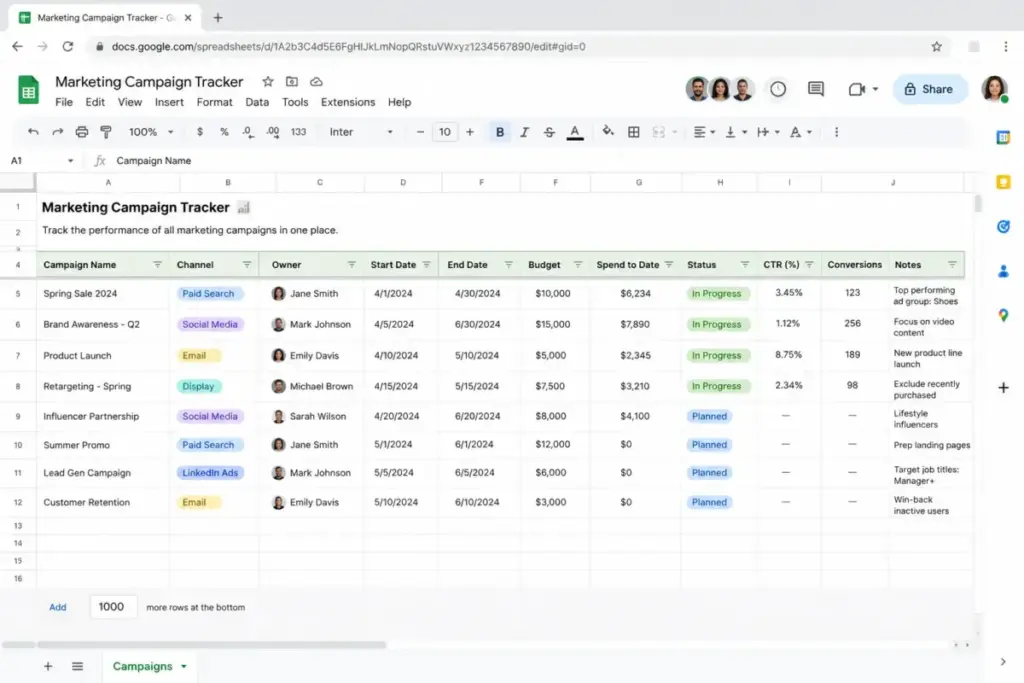Click the font size field showing 10
This screenshot has height=683, width=1024.
coord(445,132)
